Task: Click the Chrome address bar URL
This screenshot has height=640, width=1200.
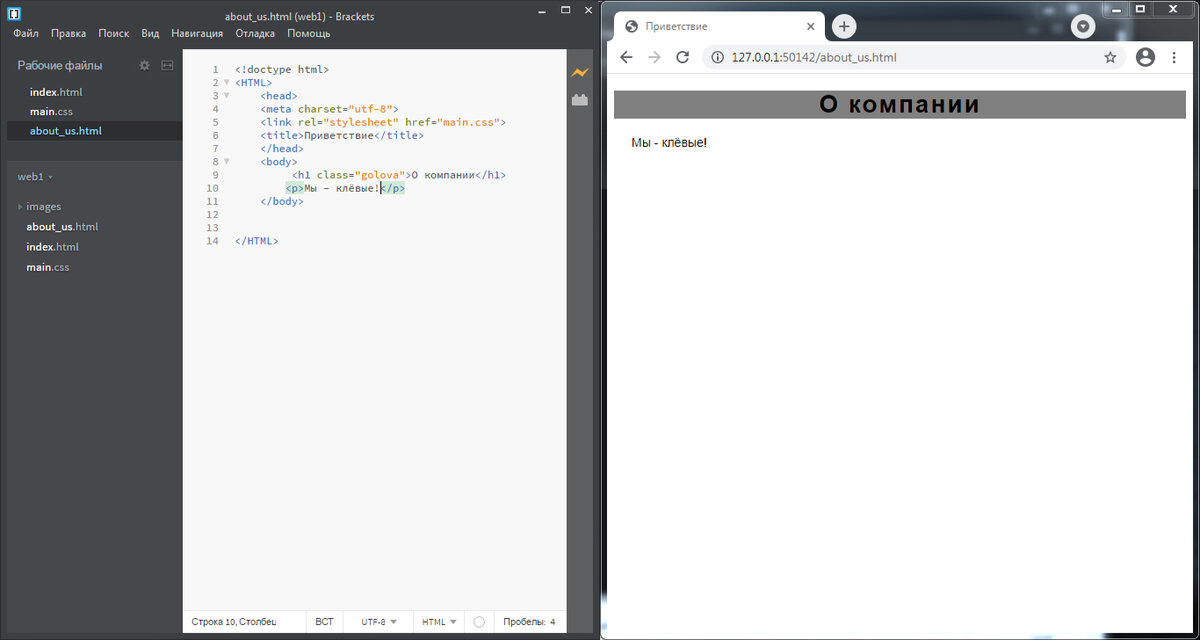Action: pyautogui.click(x=814, y=57)
